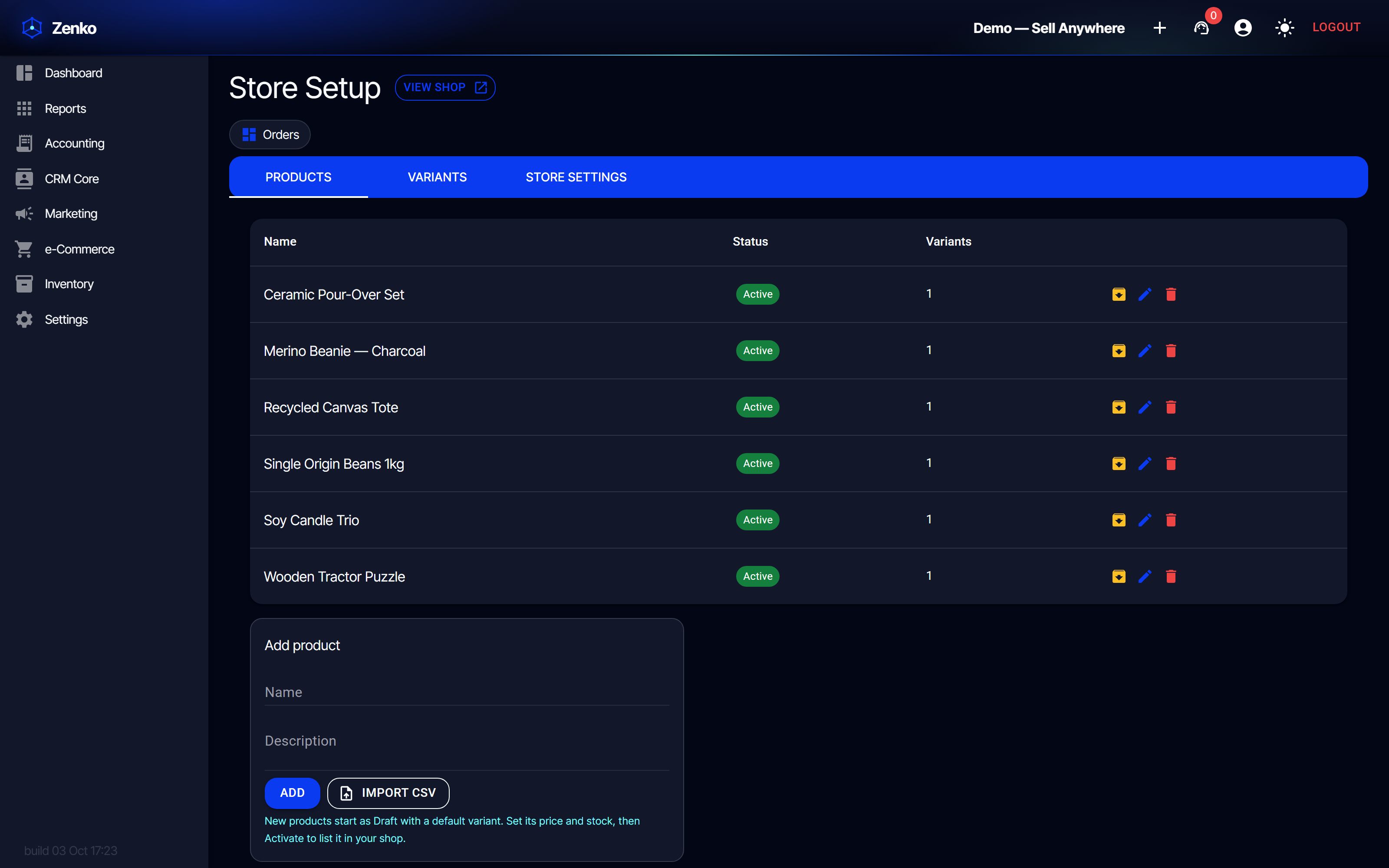Viewport: 1389px width, 868px height.
Task: Click the Wooden Tractor Puzzle product name
Action: click(334, 576)
